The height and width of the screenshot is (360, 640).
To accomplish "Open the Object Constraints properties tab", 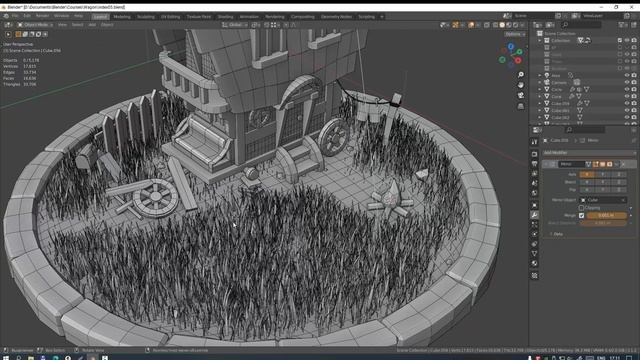I will click(x=534, y=244).
